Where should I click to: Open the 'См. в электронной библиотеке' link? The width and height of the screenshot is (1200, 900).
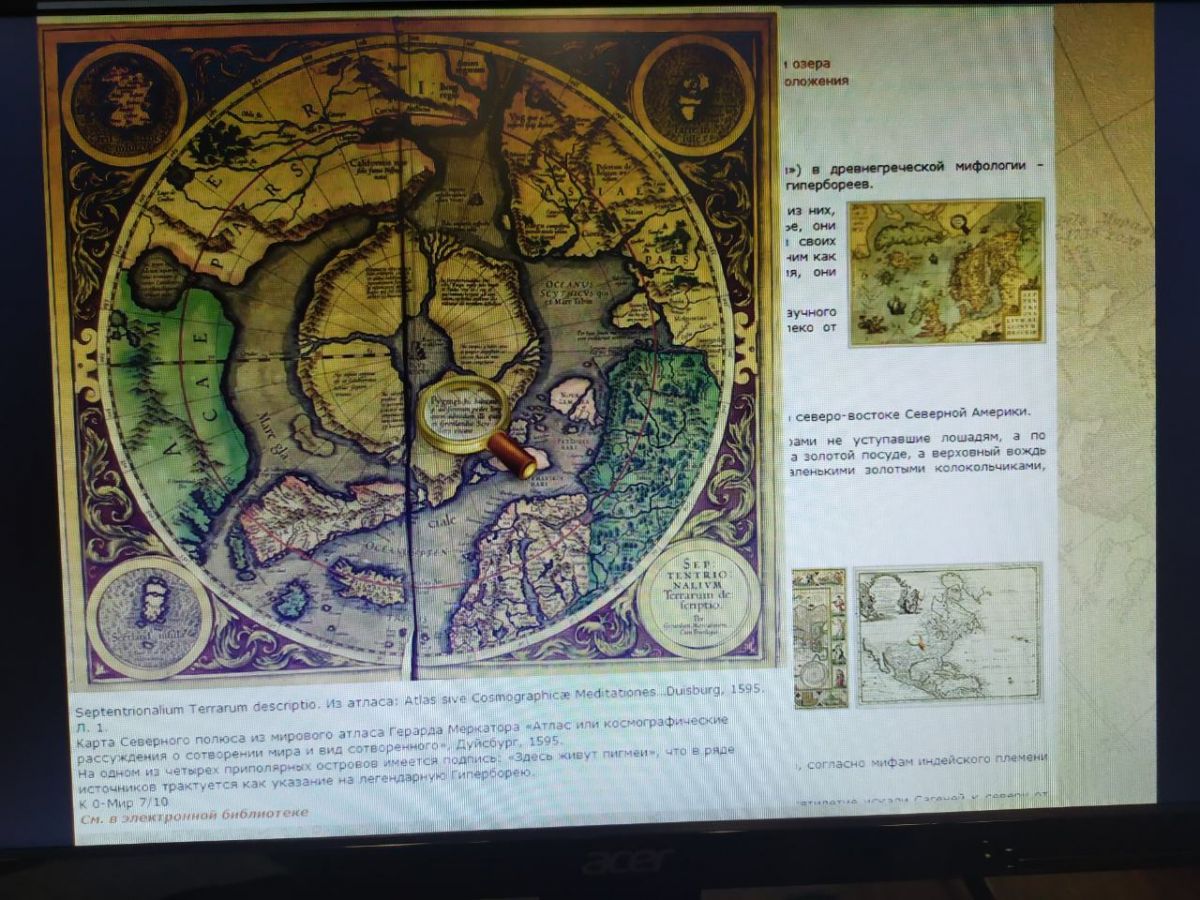click(194, 814)
